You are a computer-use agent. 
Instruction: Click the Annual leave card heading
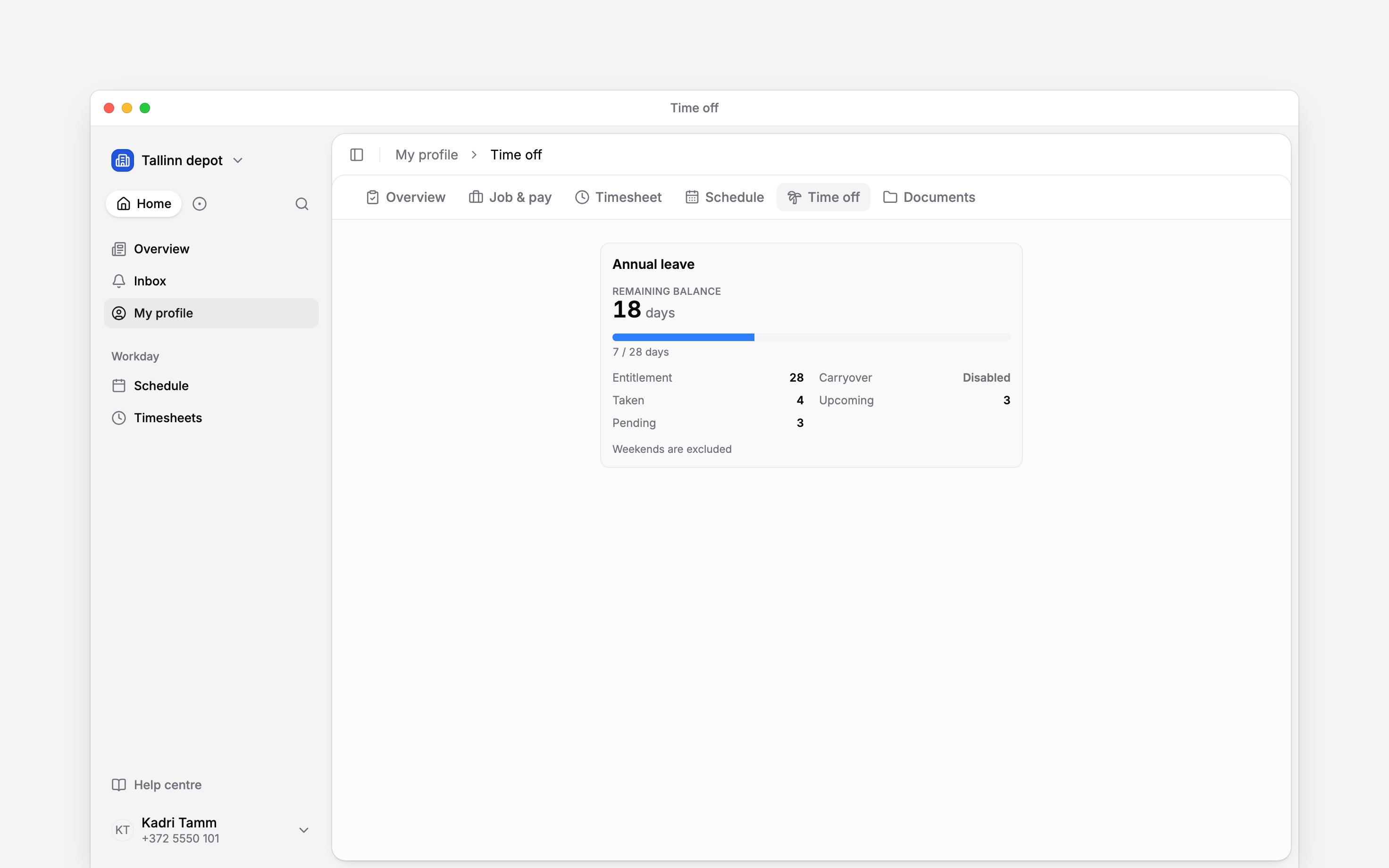pos(653,265)
